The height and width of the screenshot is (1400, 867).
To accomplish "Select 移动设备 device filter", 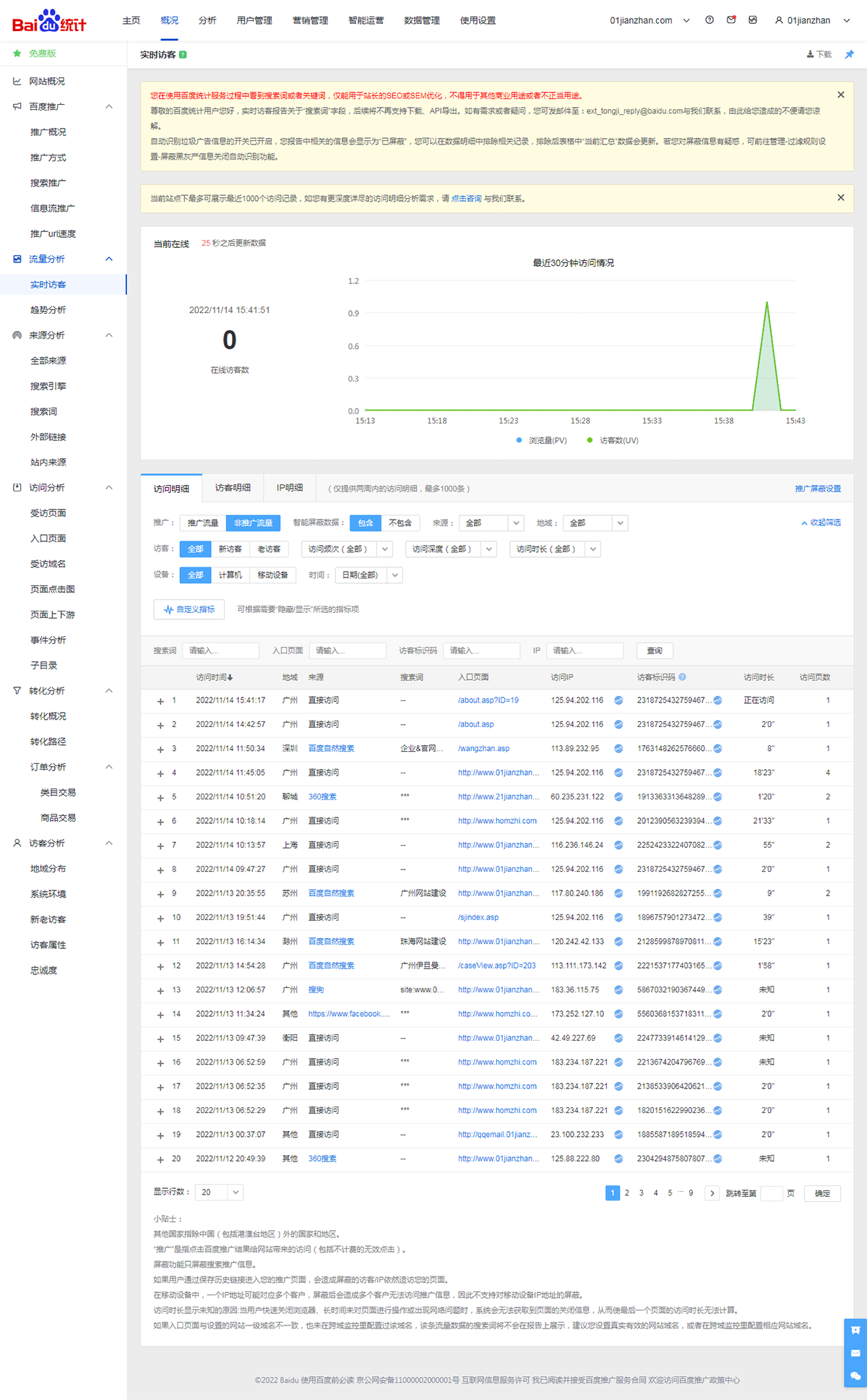I will (x=272, y=575).
